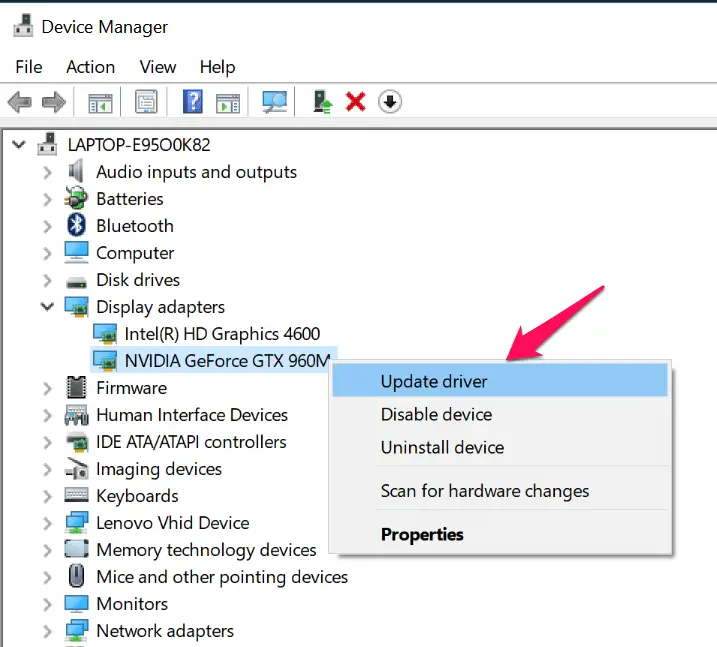
Task: Expand the Batteries category
Action: point(47,199)
